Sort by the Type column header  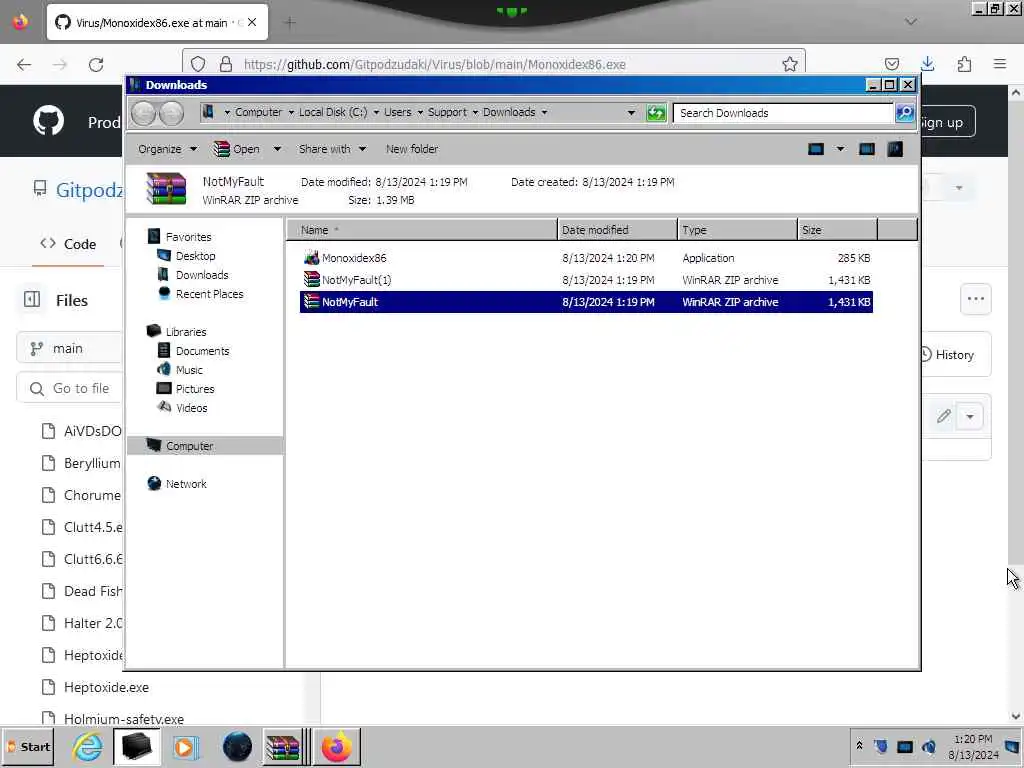click(737, 230)
